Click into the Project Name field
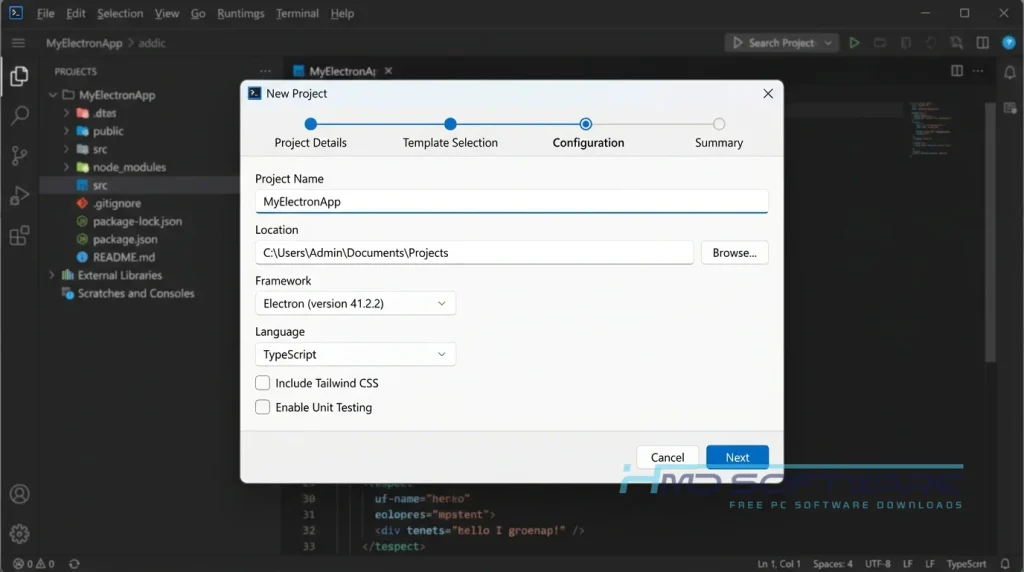Image resolution: width=1024 pixels, height=572 pixels. coord(511,201)
